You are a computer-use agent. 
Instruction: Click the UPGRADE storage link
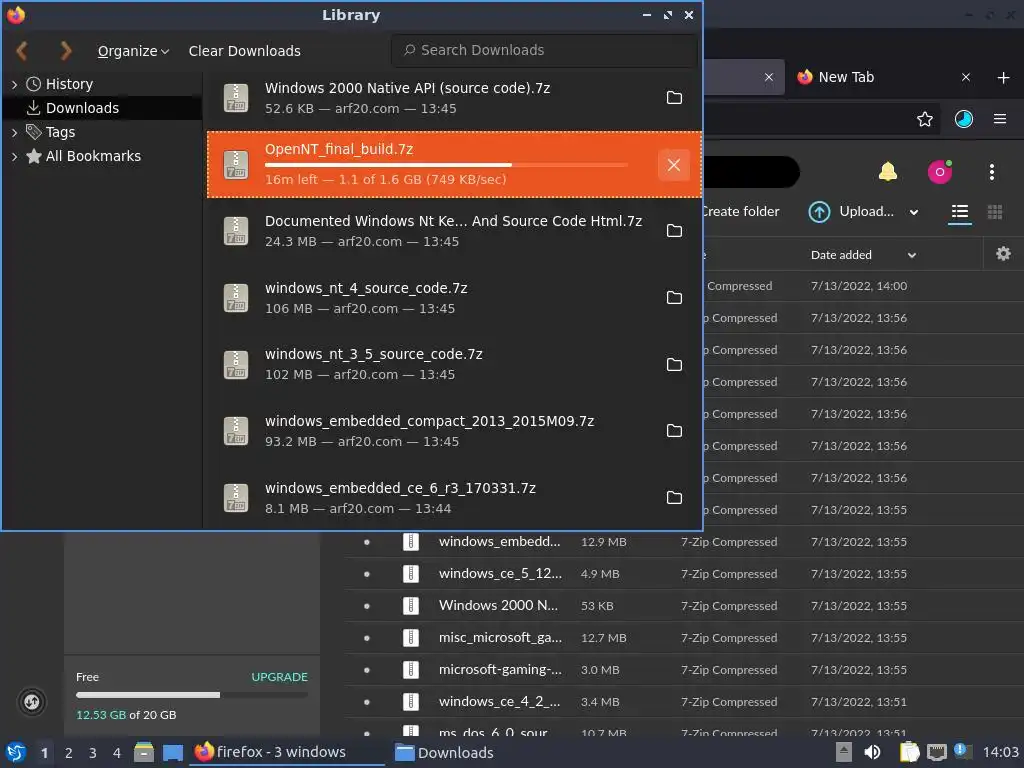pos(280,677)
